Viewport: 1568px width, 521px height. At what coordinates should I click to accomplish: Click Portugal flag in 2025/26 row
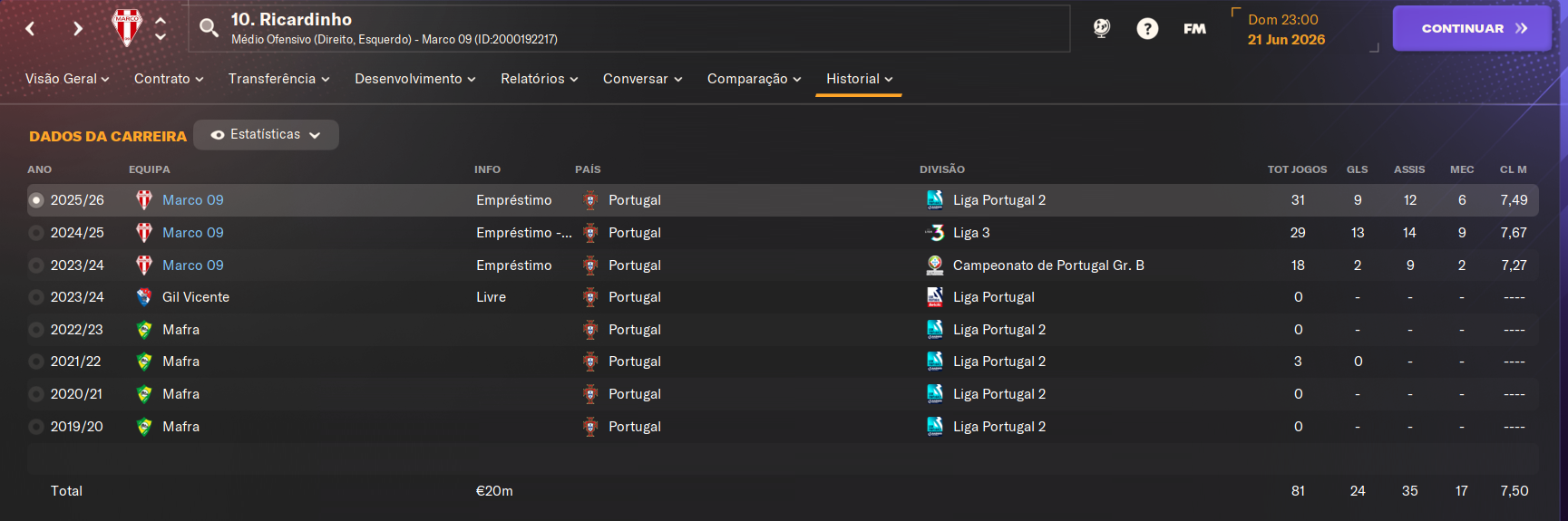click(590, 200)
